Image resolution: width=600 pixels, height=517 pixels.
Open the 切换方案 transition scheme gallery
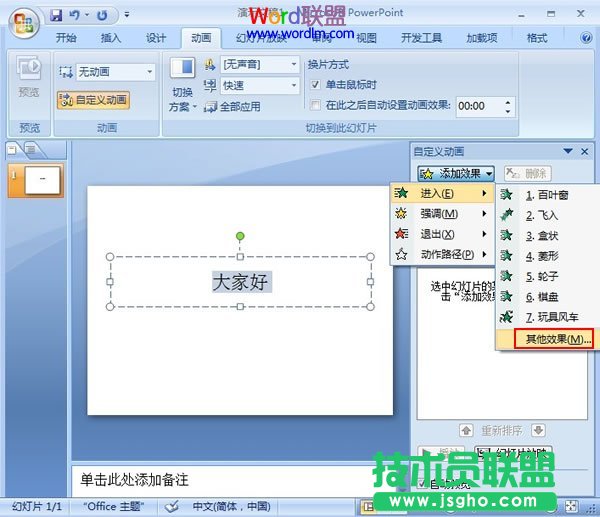click(x=183, y=84)
